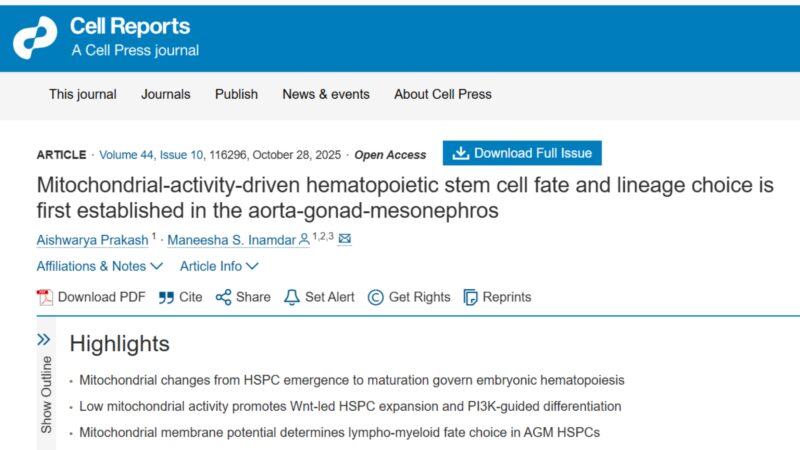Open the This journal menu
The width and height of the screenshot is (800, 450).
pos(83,94)
